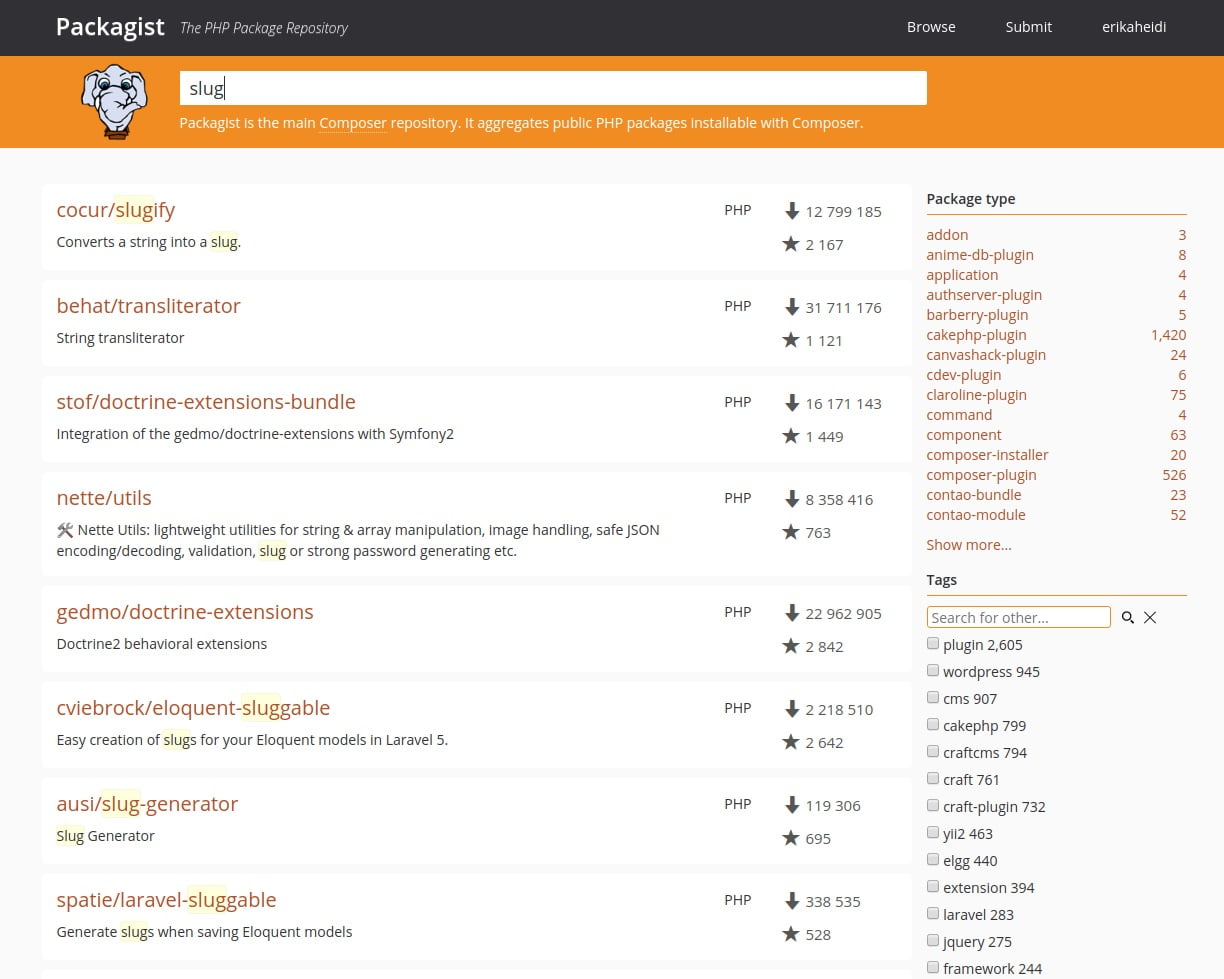Click the download icon beside cocur/slugify
Screen dimensions: 1224x979
[793, 211]
